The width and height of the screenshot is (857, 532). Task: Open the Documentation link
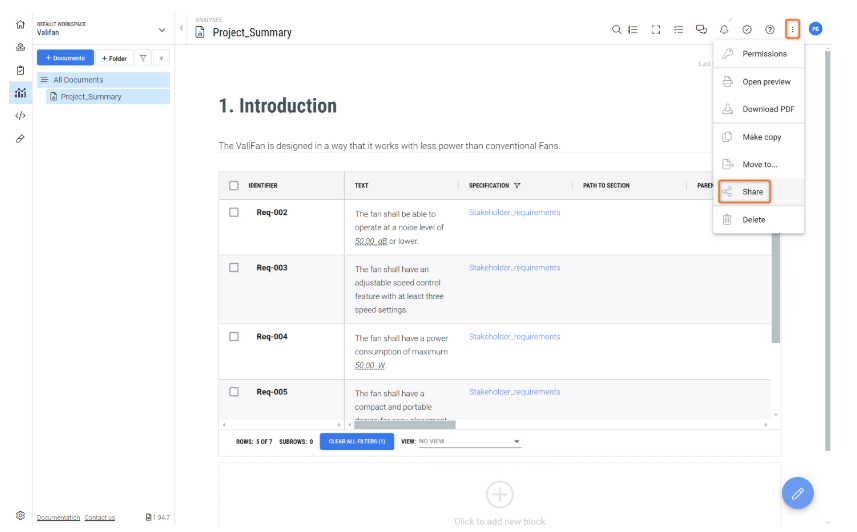58,517
